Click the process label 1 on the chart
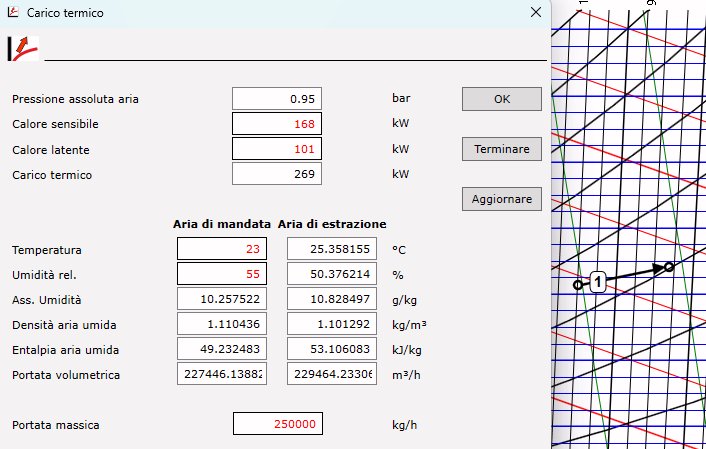 [598, 282]
